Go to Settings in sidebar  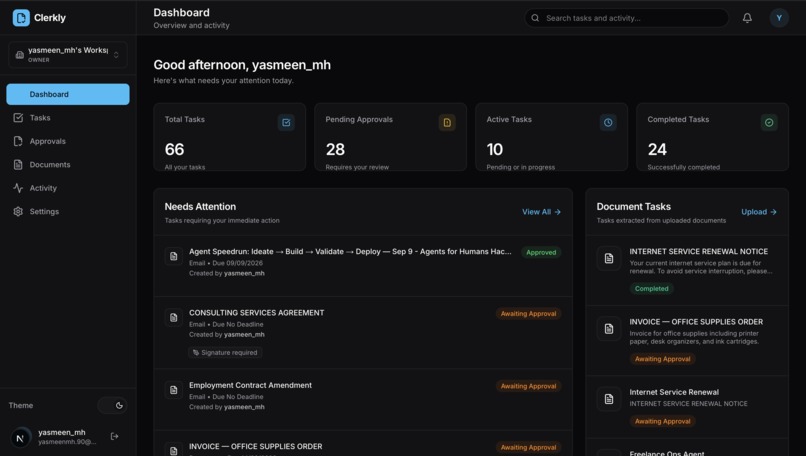[x=68, y=211]
